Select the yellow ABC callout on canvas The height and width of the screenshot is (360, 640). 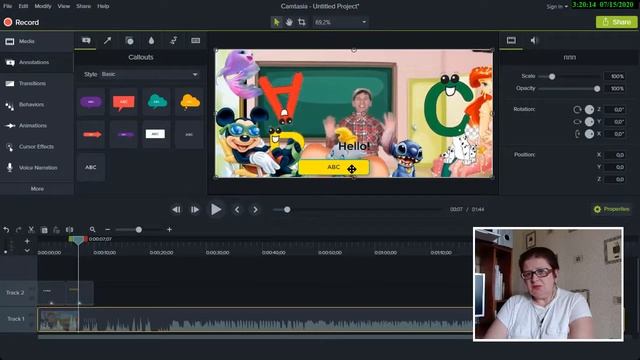pyautogui.click(x=334, y=167)
